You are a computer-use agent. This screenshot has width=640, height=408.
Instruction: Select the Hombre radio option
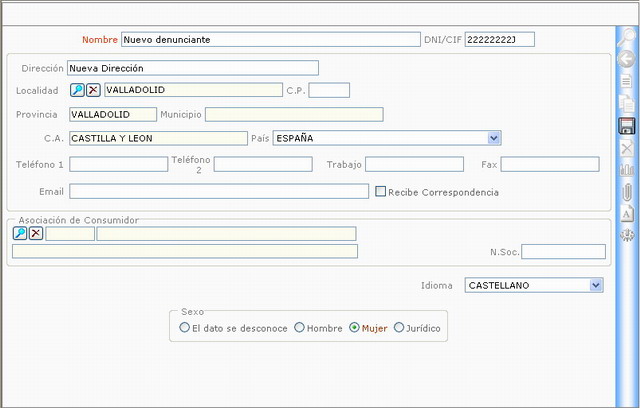(x=300, y=327)
